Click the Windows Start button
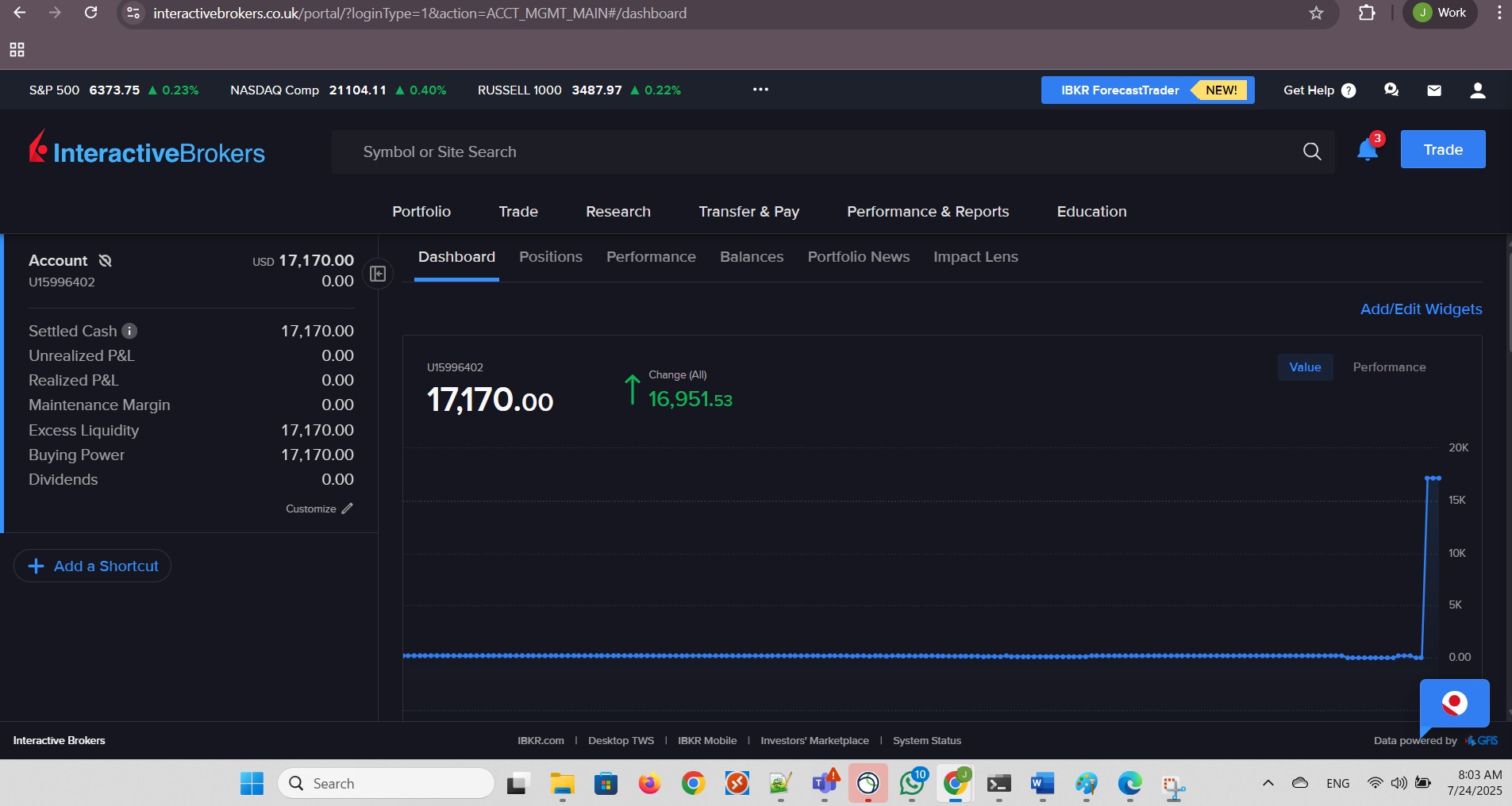Image resolution: width=1512 pixels, height=806 pixels. tap(252, 784)
